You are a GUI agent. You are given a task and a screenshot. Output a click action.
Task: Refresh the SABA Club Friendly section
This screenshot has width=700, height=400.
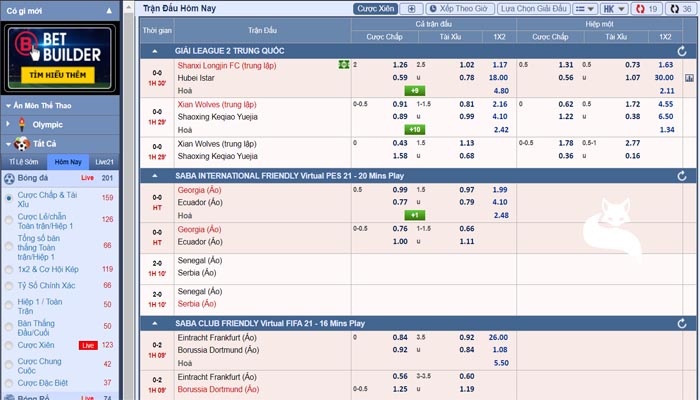coord(682,324)
